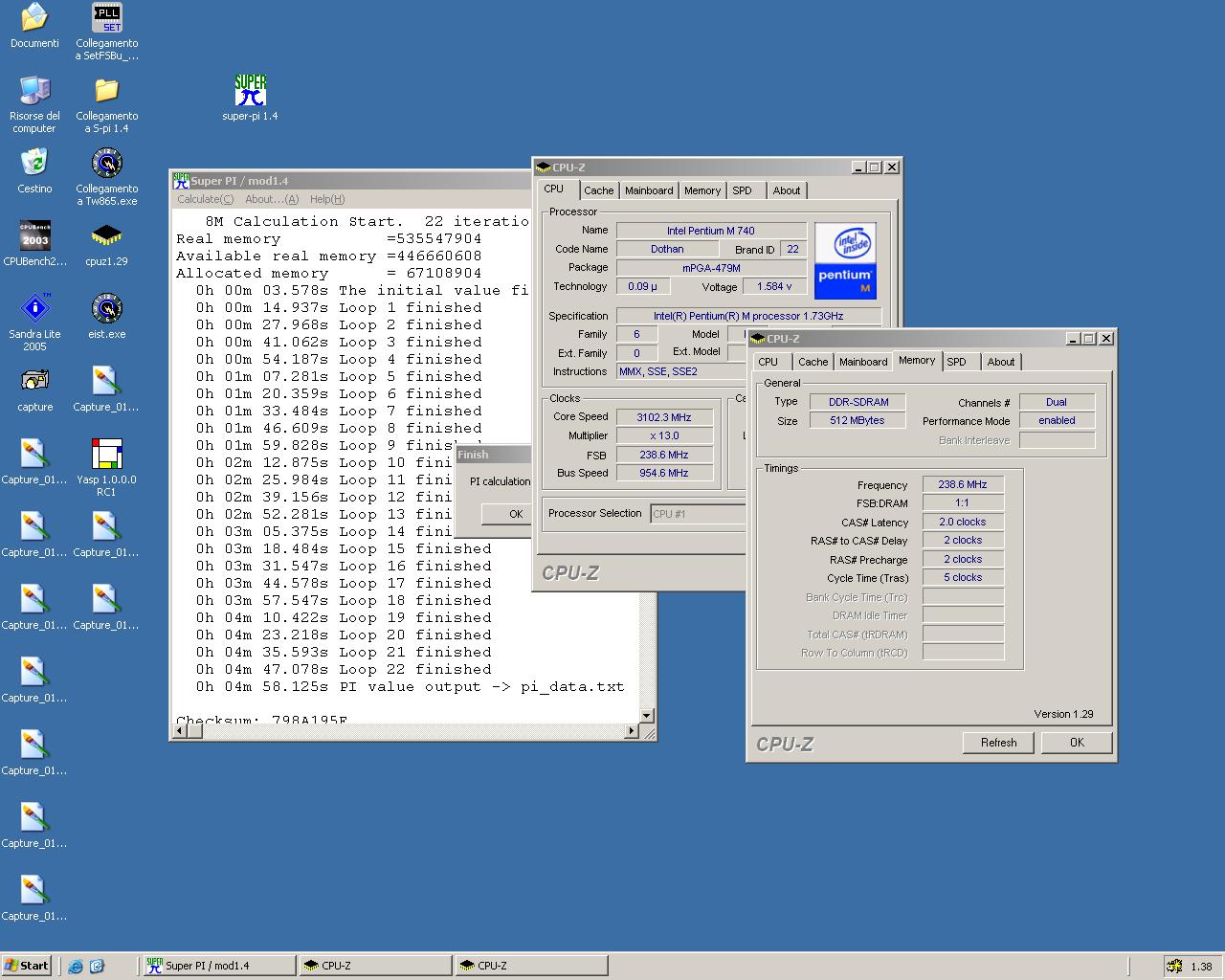Click OK in the CPU-Z Memory window

tap(1077, 743)
